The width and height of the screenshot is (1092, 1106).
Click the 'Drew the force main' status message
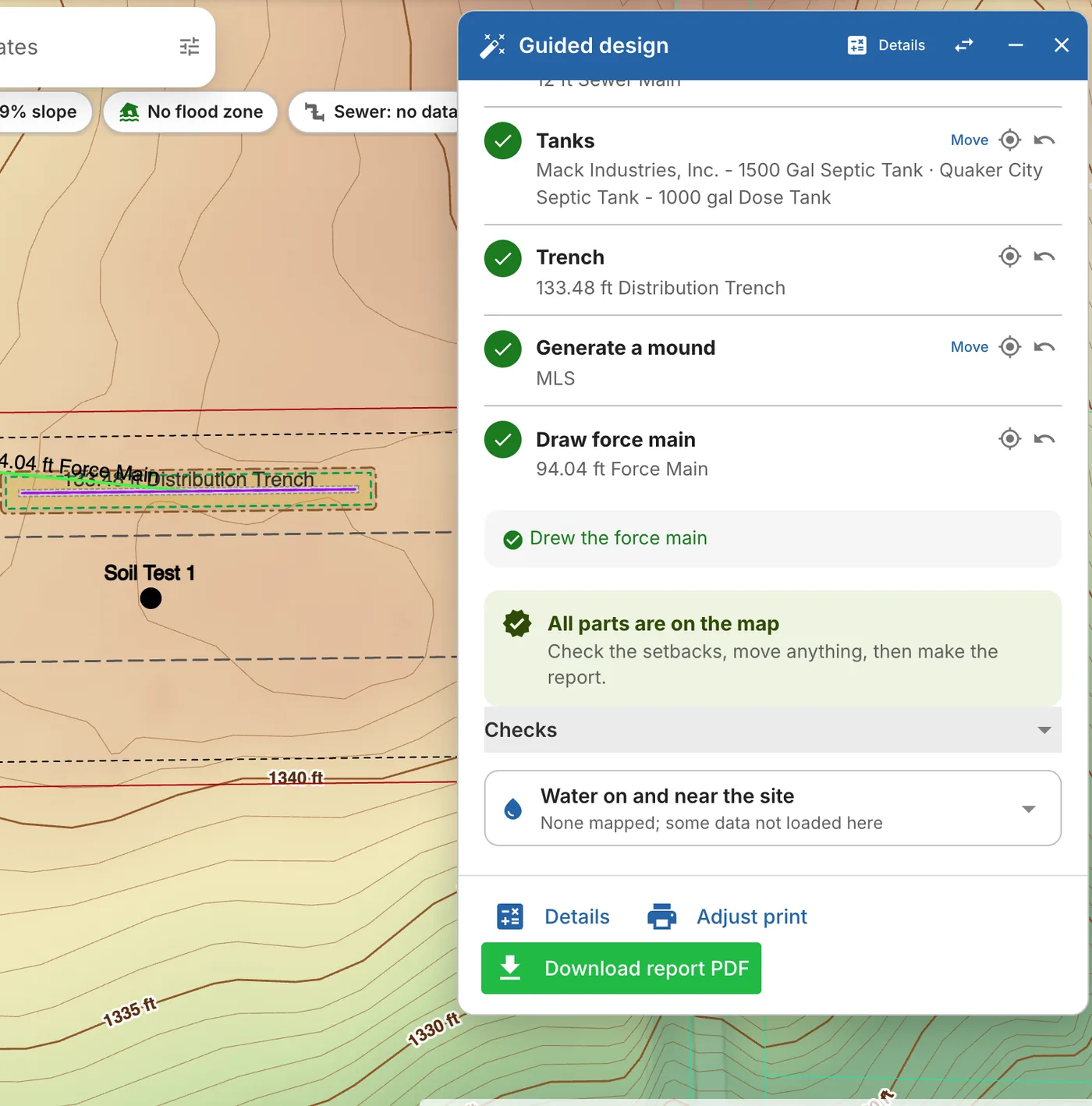pyautogui.click(x=772, y=539)
